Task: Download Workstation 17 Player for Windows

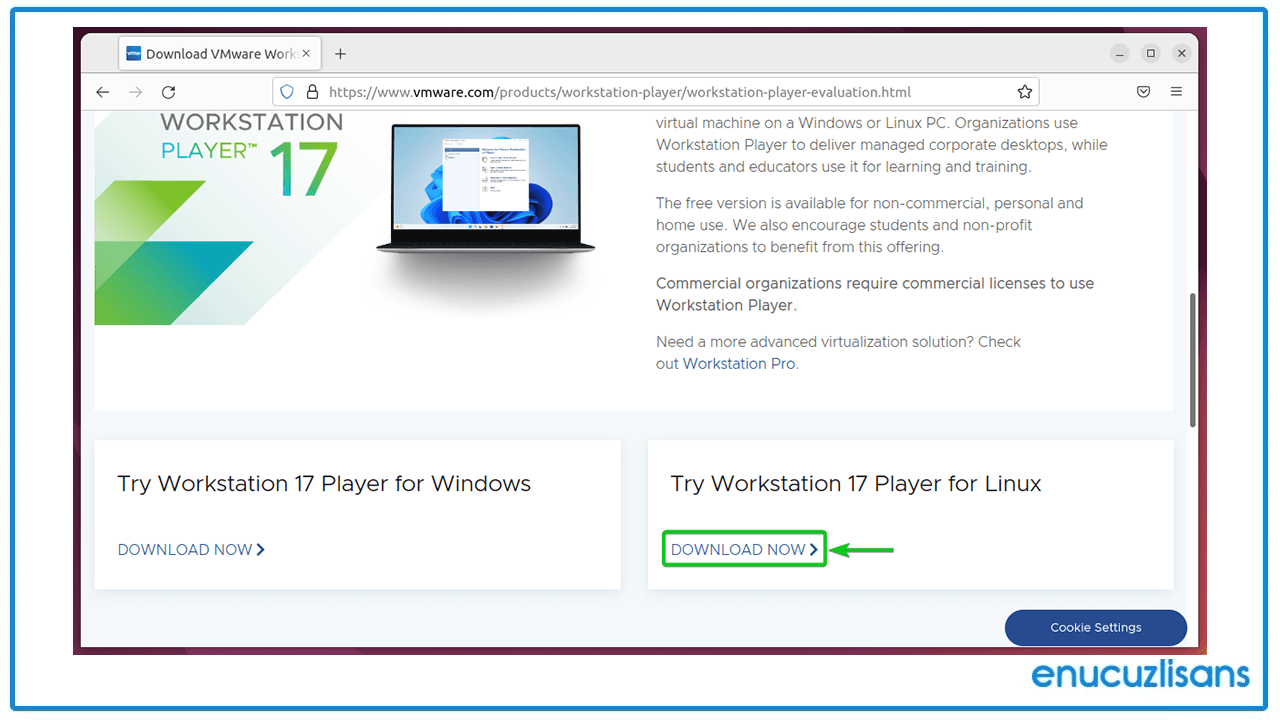Action: click(190, 549)
